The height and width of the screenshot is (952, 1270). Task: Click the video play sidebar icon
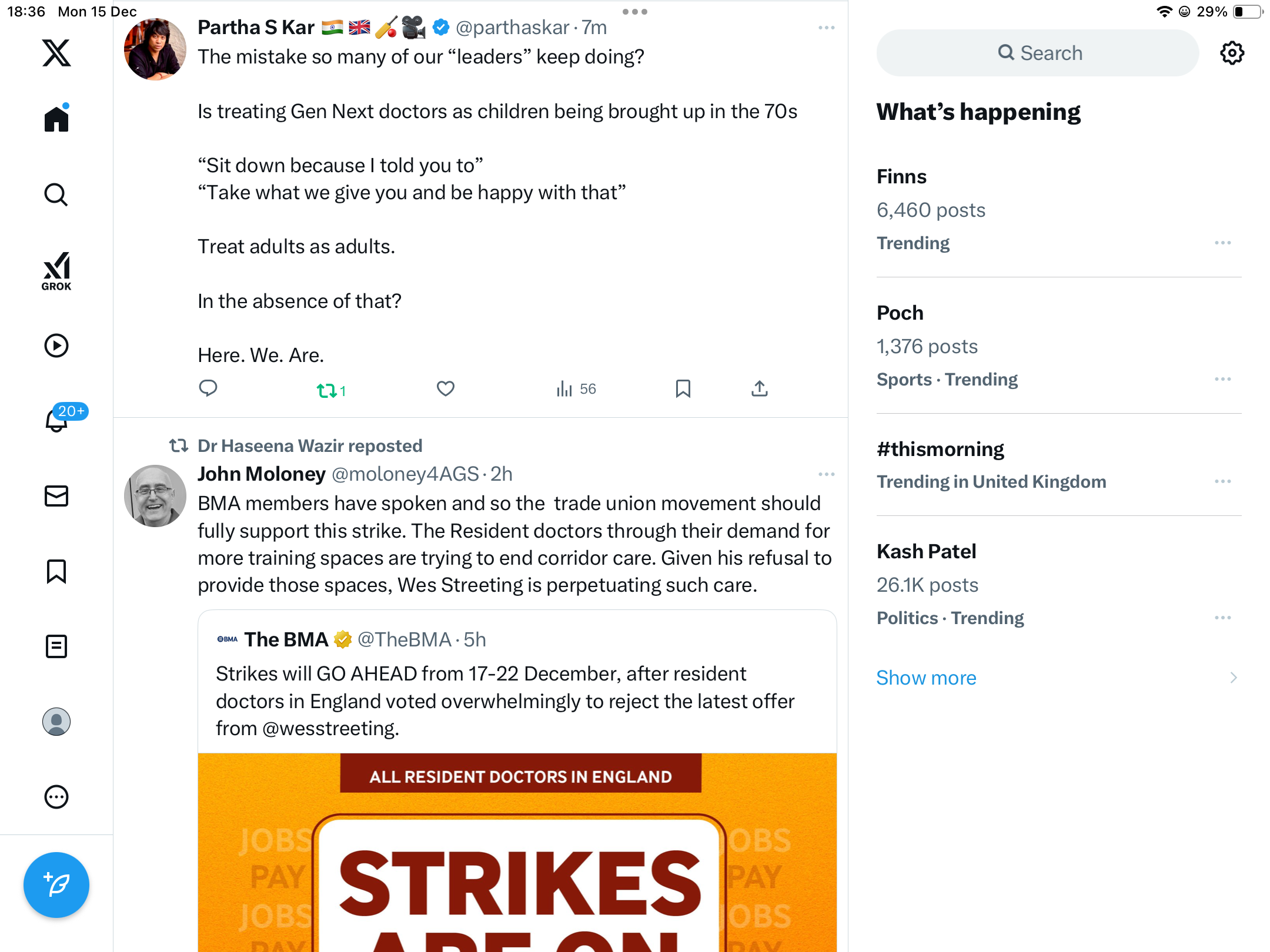point(56,346)
